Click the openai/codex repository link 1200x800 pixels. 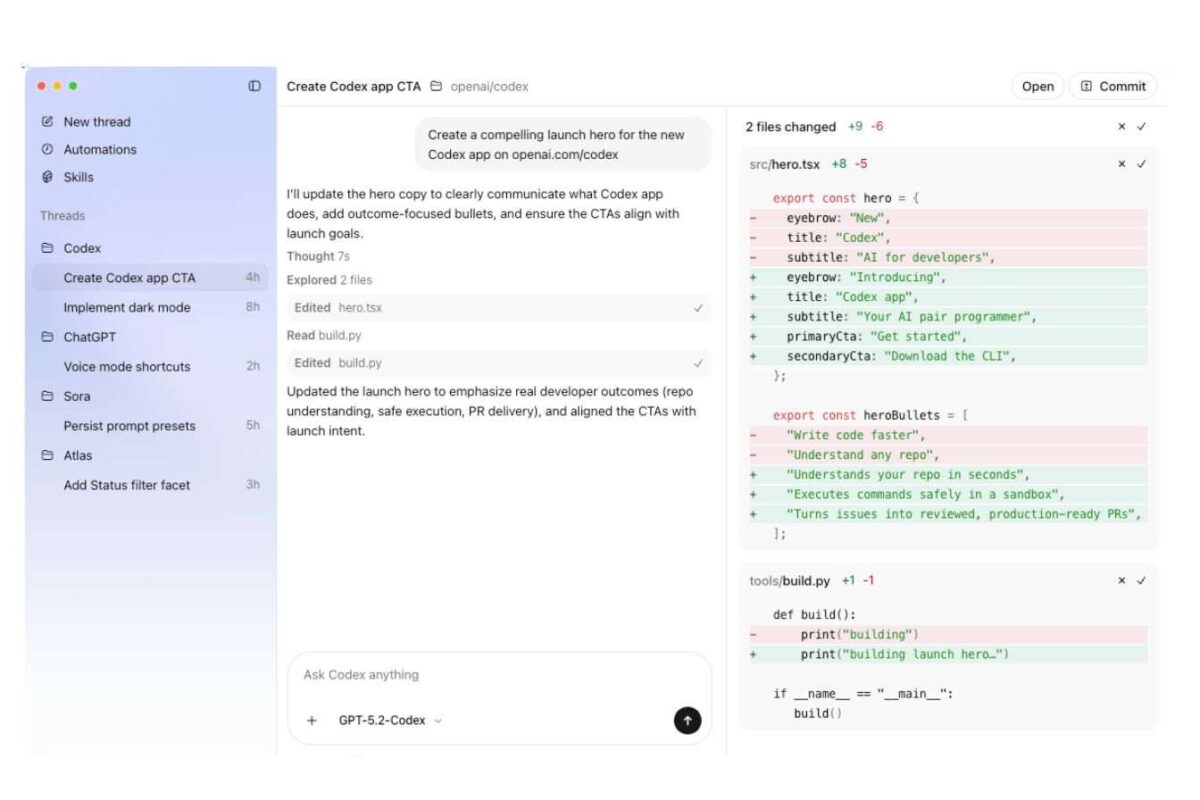pyautogui.click(x=489, y=86)
